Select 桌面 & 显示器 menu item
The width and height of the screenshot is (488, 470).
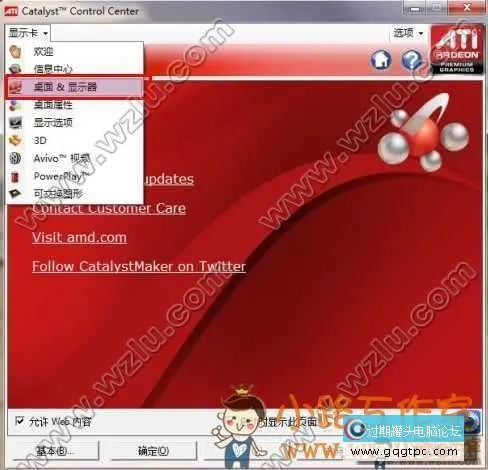pyautogui.click(x=75, y=87)
